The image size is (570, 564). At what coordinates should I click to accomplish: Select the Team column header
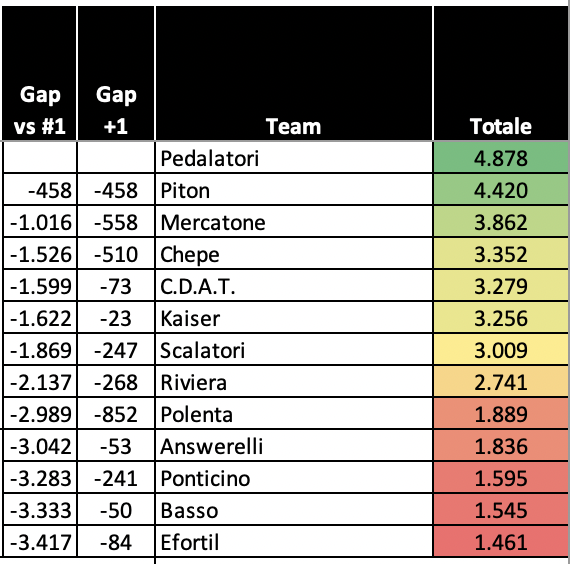coord(294,73)
